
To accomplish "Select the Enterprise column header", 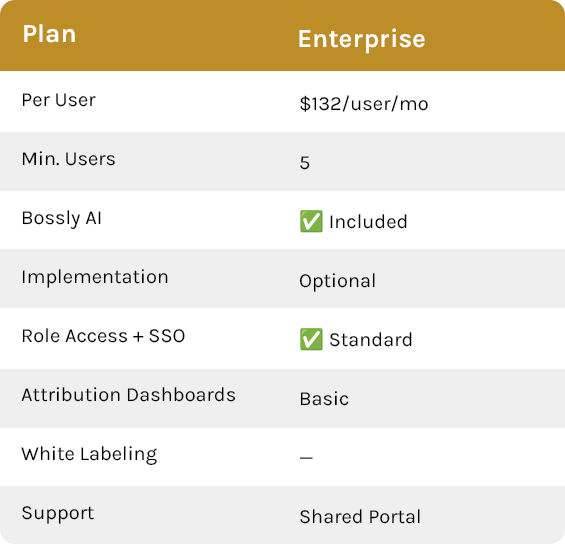I will [x=362, y=39].
